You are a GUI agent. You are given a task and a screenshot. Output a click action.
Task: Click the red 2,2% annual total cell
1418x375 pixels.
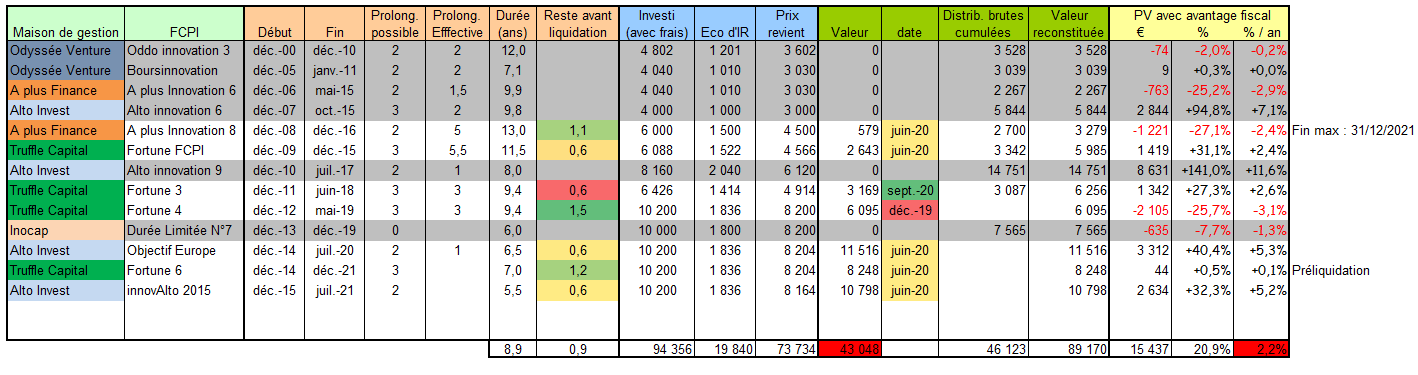[x=1261, y=348]
